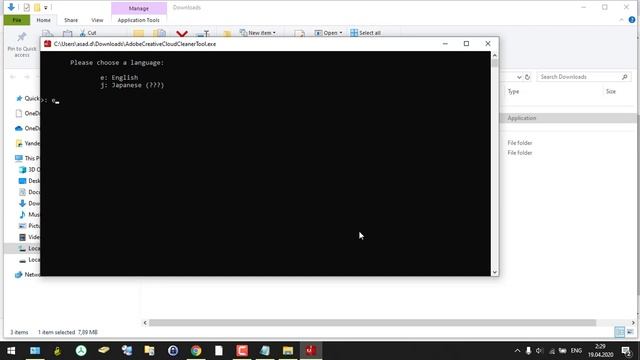Select Yandex item in navigation pane
This screenshot has width=640, height=360.
(x=27, y=143)
